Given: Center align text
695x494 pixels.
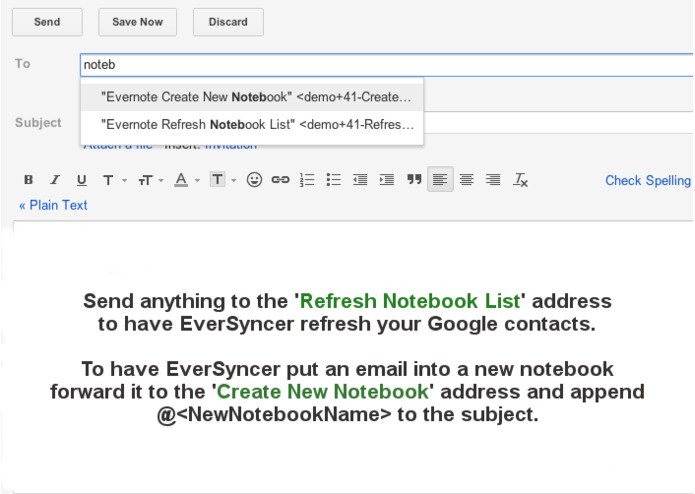Looking at the screenshot, I should coord(466,179).
